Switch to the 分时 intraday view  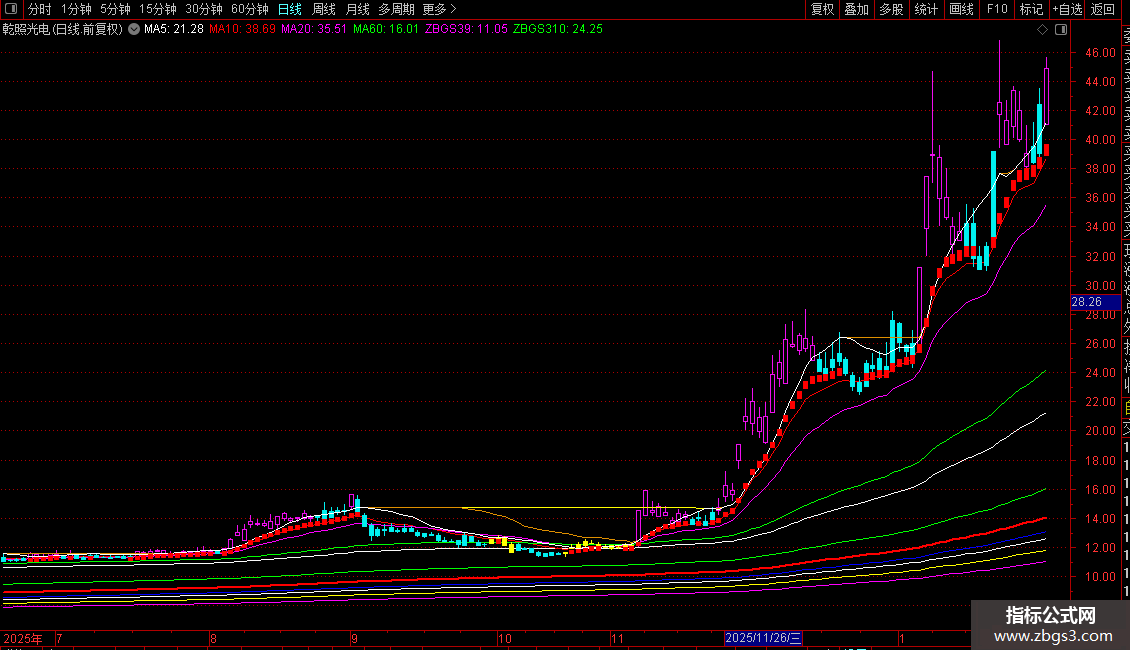click(x=39, y=9)
